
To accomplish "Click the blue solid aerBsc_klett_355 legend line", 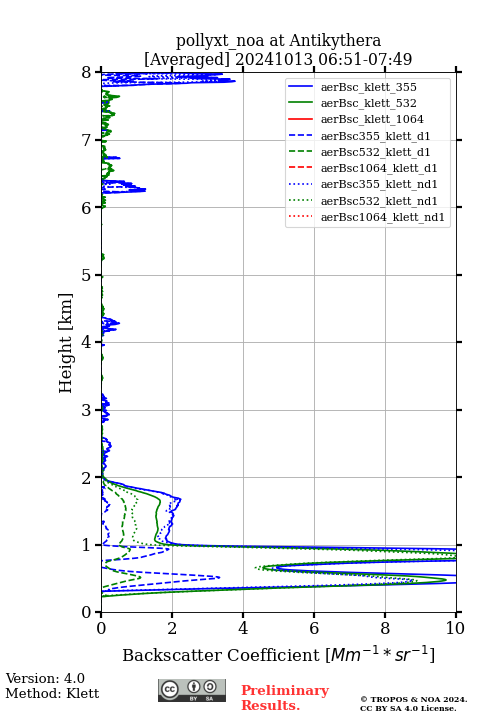I will [300, 87].
